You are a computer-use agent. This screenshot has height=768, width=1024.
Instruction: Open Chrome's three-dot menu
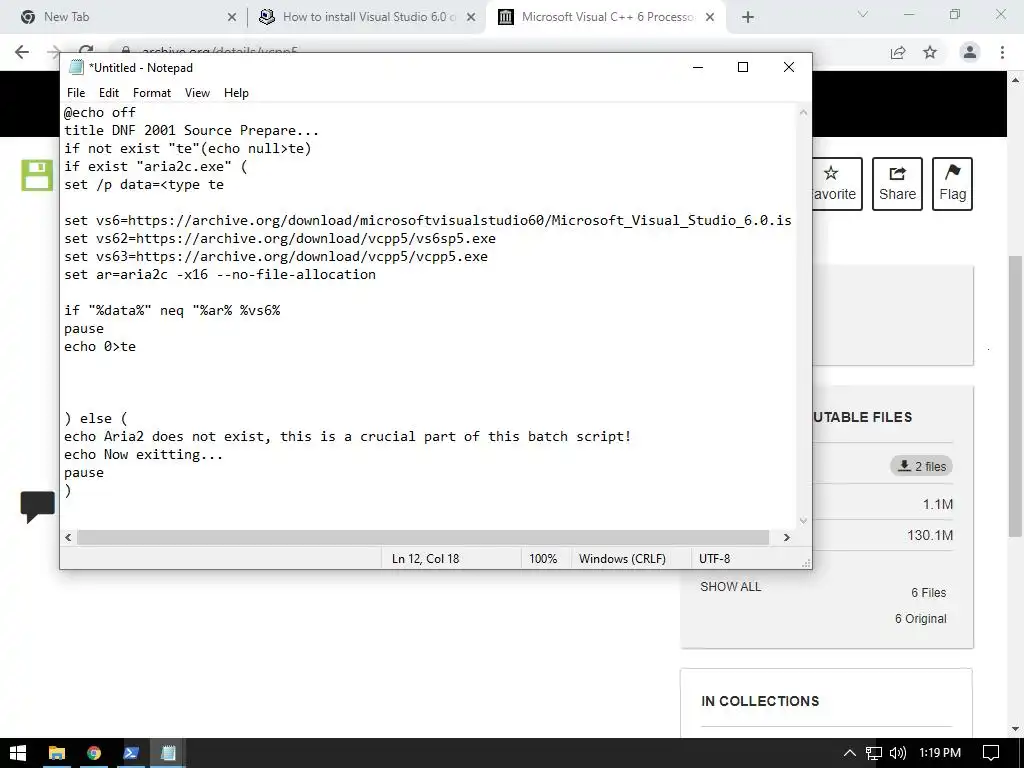[1002, 52]
